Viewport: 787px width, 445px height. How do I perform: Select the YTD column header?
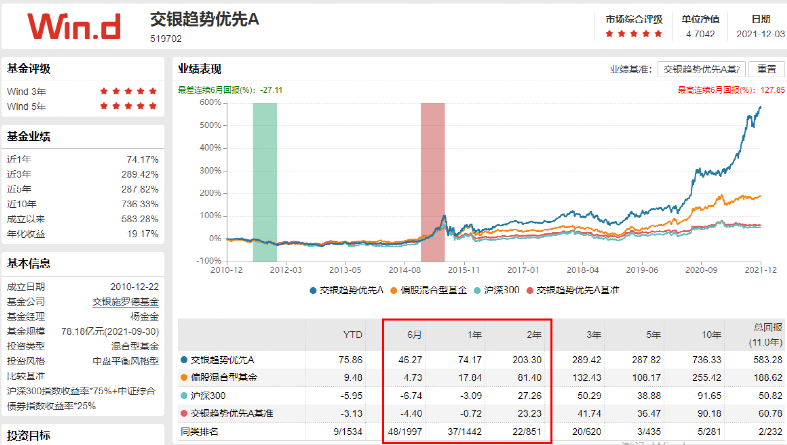[x=353, y=335]
